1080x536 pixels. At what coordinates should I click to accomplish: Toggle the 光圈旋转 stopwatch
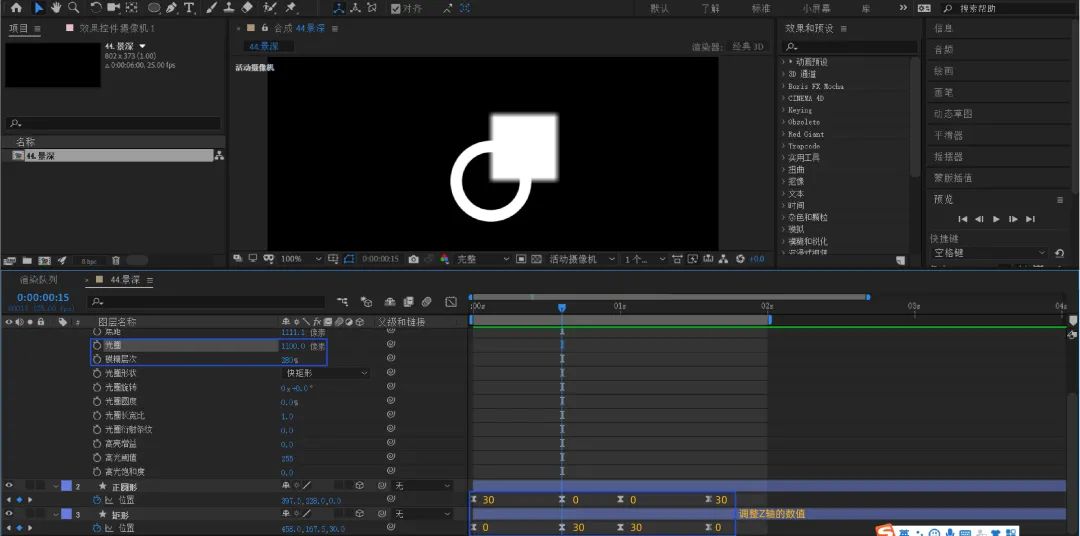point(97,387)
